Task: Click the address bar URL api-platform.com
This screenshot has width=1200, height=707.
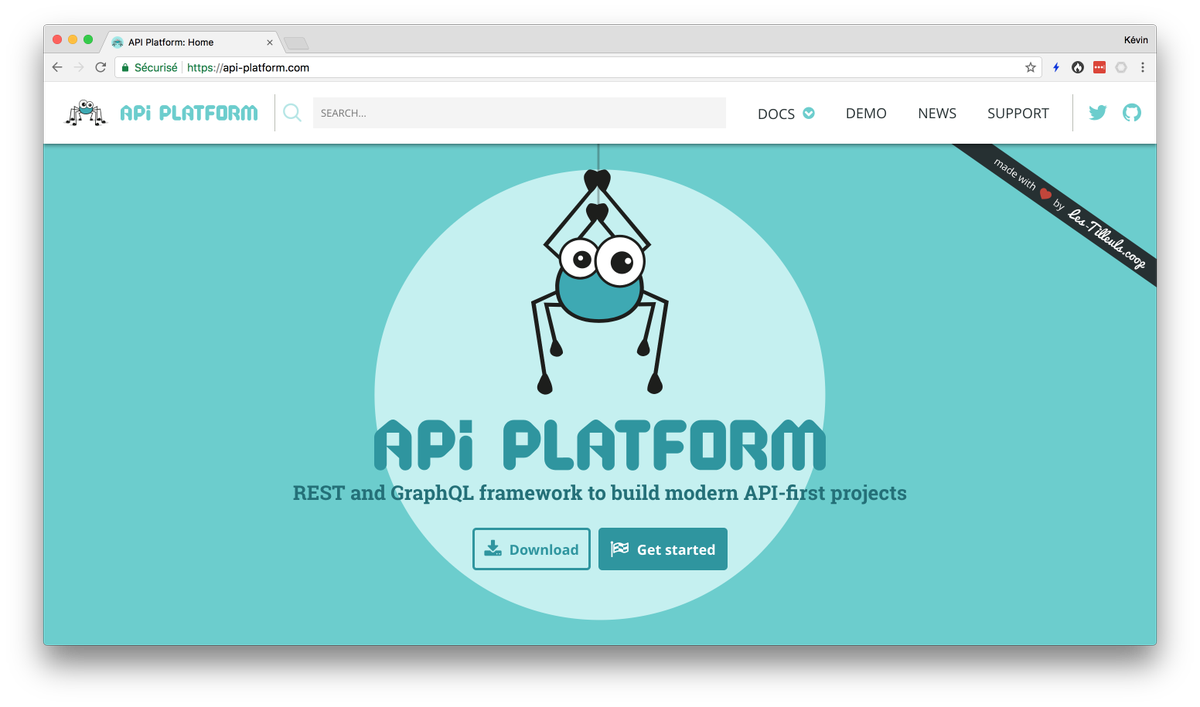Action: click(x=248, y=68)
